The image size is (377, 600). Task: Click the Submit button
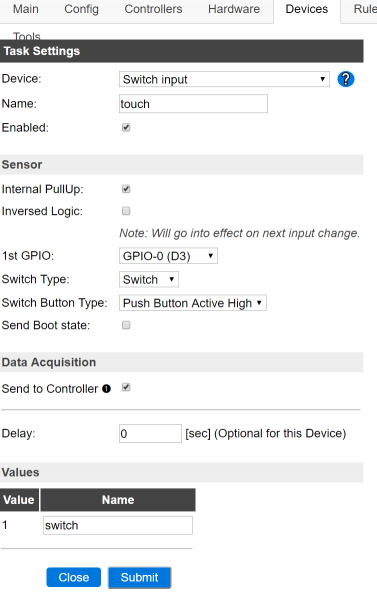point(139,577)
